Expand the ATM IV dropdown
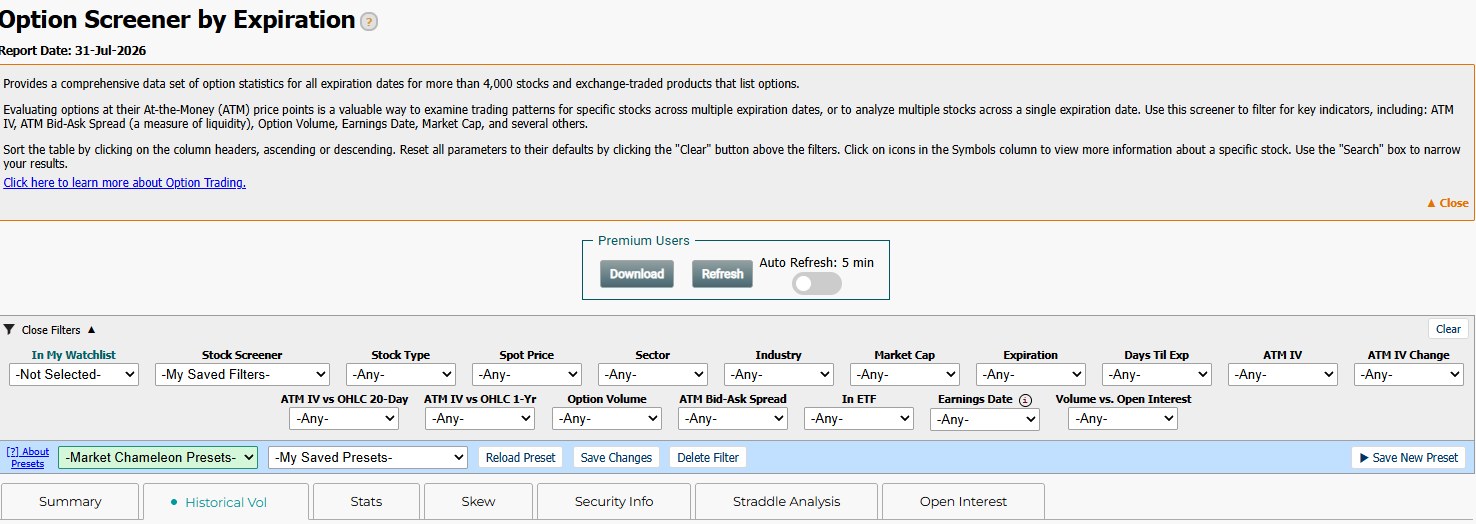1476x524 pixels. tap(1283, 374)
